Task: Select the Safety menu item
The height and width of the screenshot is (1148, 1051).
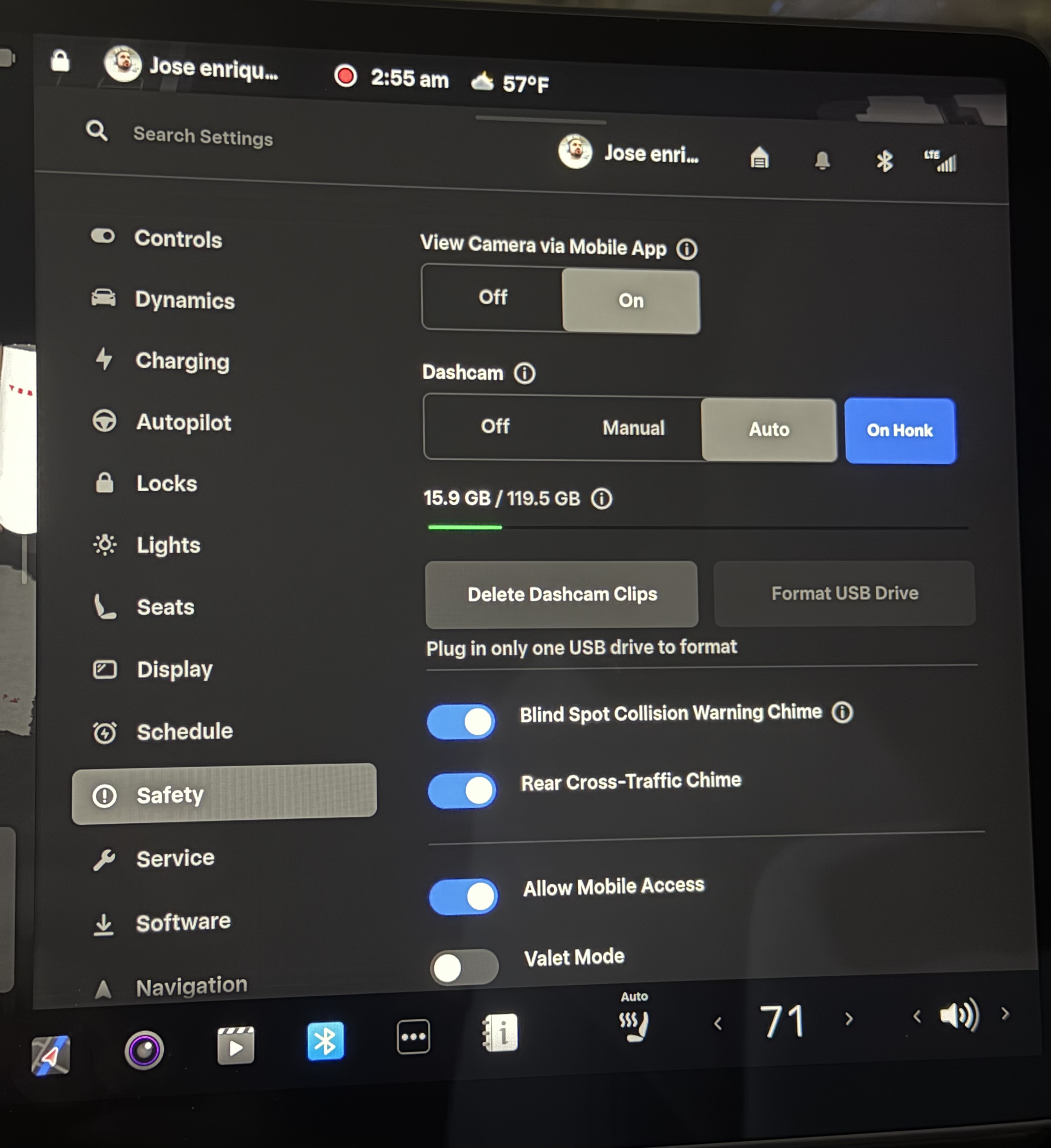Action: [x=224, y=794]
